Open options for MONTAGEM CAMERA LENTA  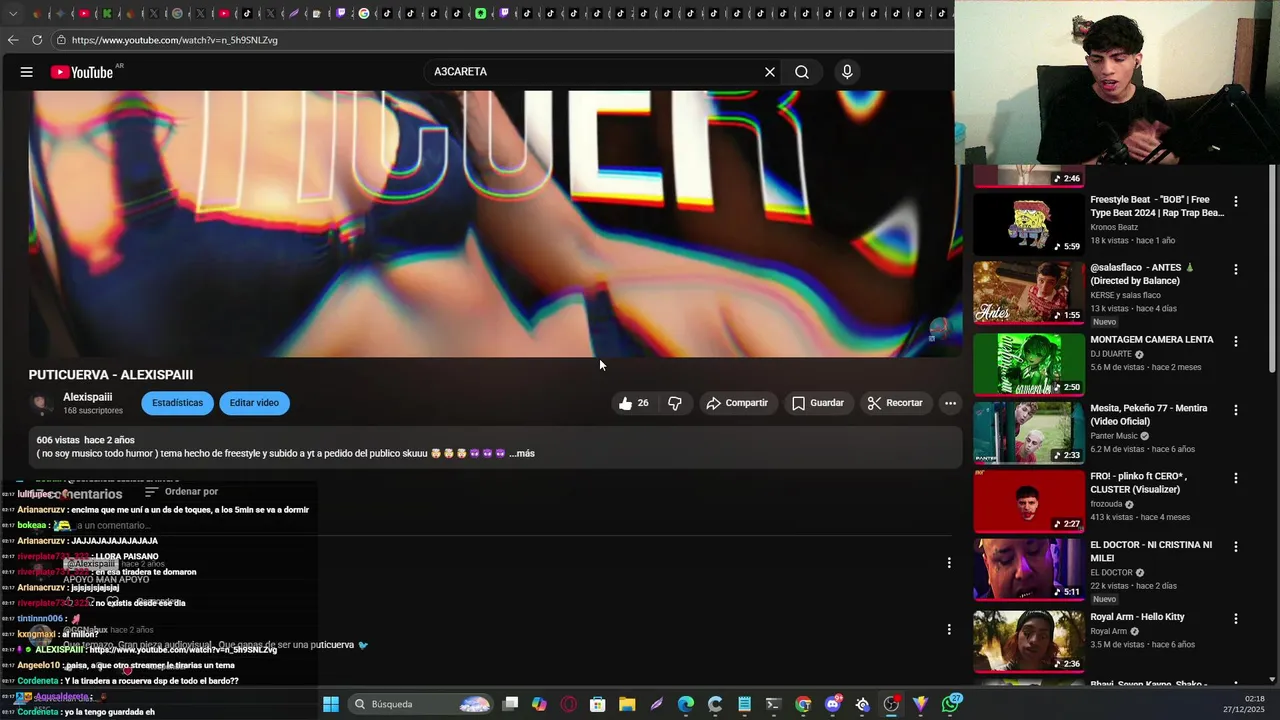pos(1236,341)
